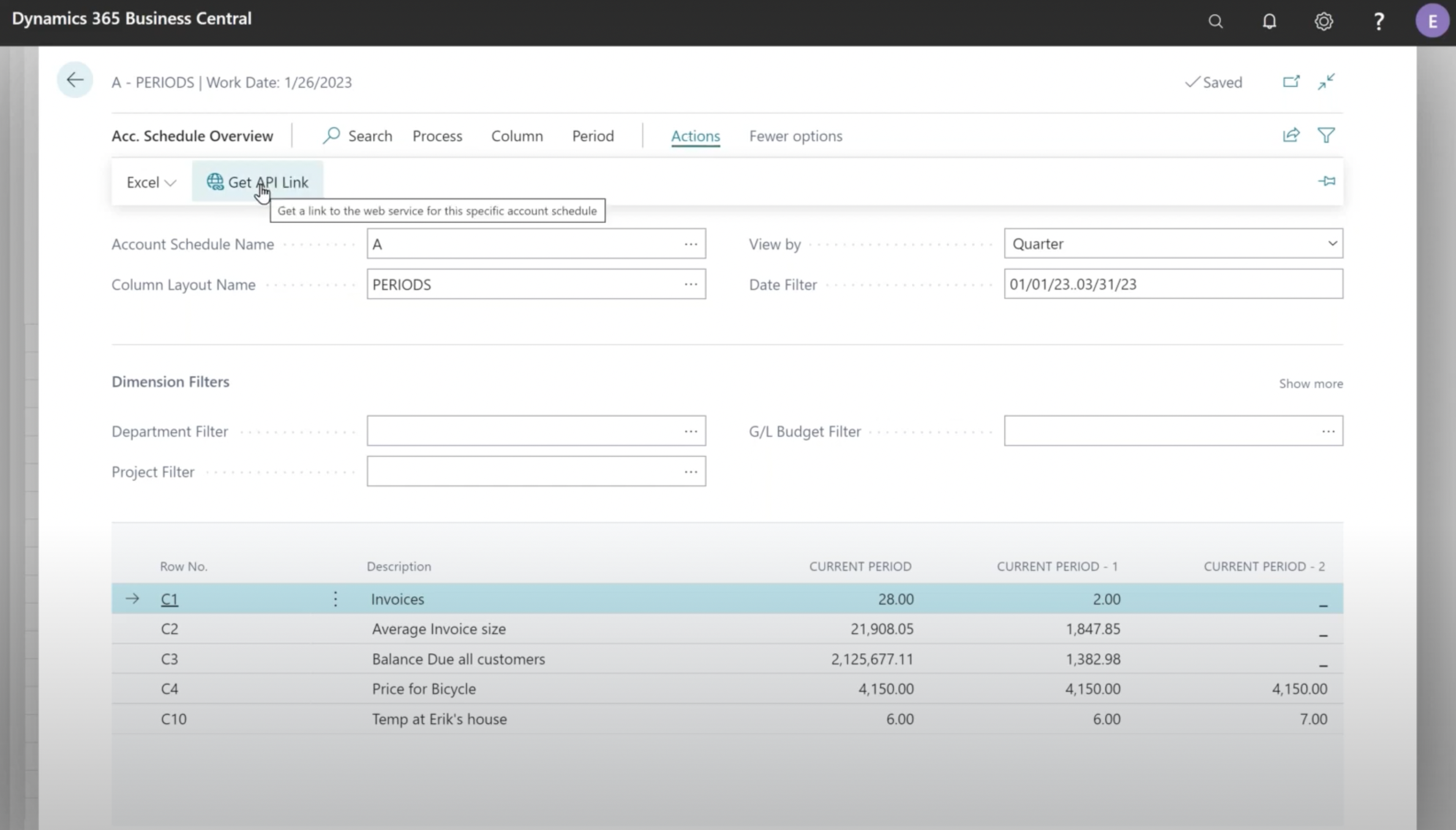Click Dynamics 365 Business Central title
The height and width of the screenshot is (830, 1456).
(x=132, y=18)
